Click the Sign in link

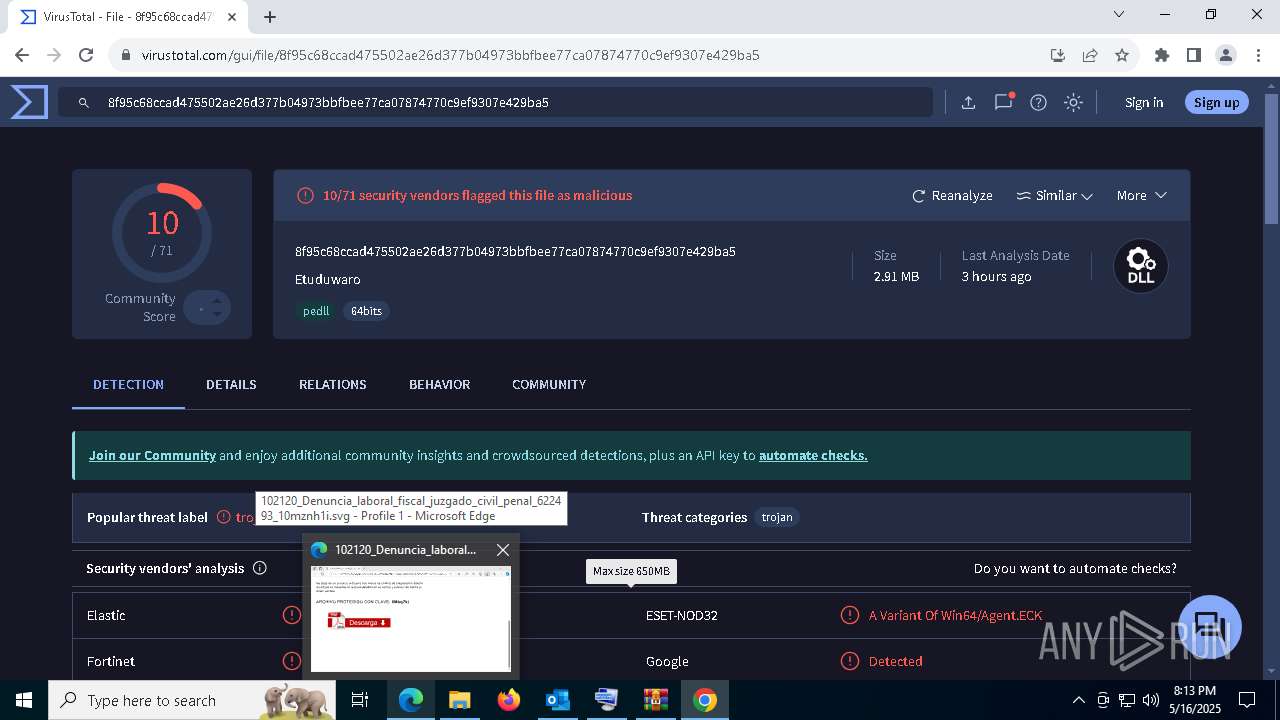pos(1144,102)
